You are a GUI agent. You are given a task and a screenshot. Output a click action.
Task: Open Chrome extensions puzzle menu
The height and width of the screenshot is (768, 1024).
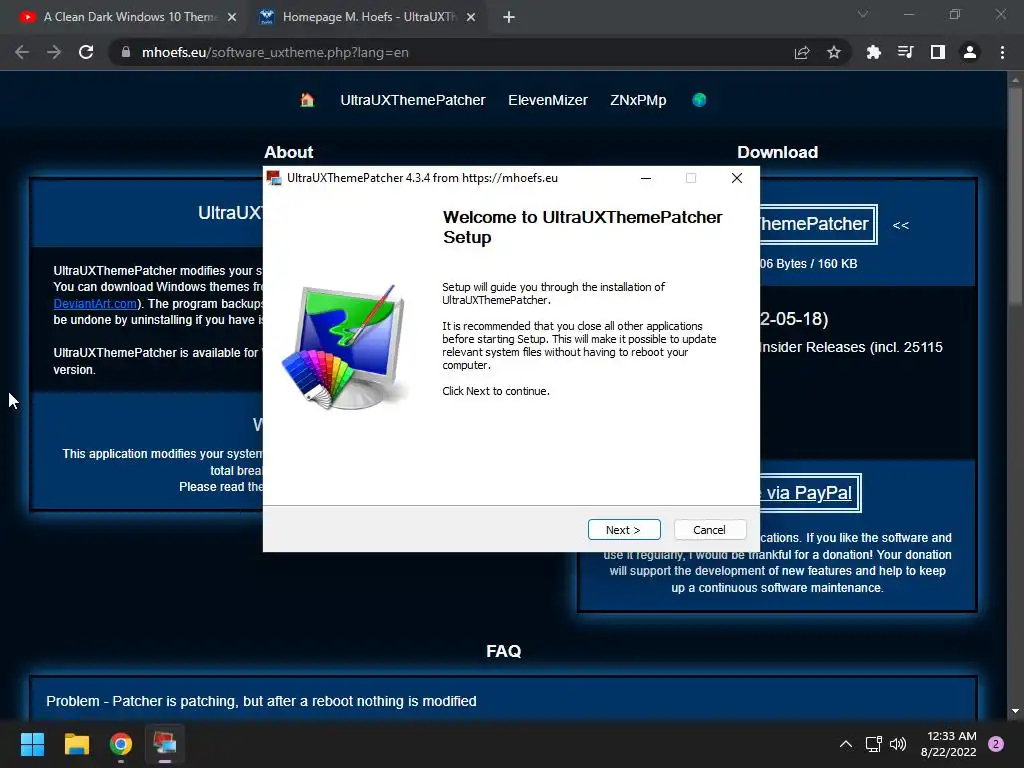pyautogui.click(x=873, y=52)
